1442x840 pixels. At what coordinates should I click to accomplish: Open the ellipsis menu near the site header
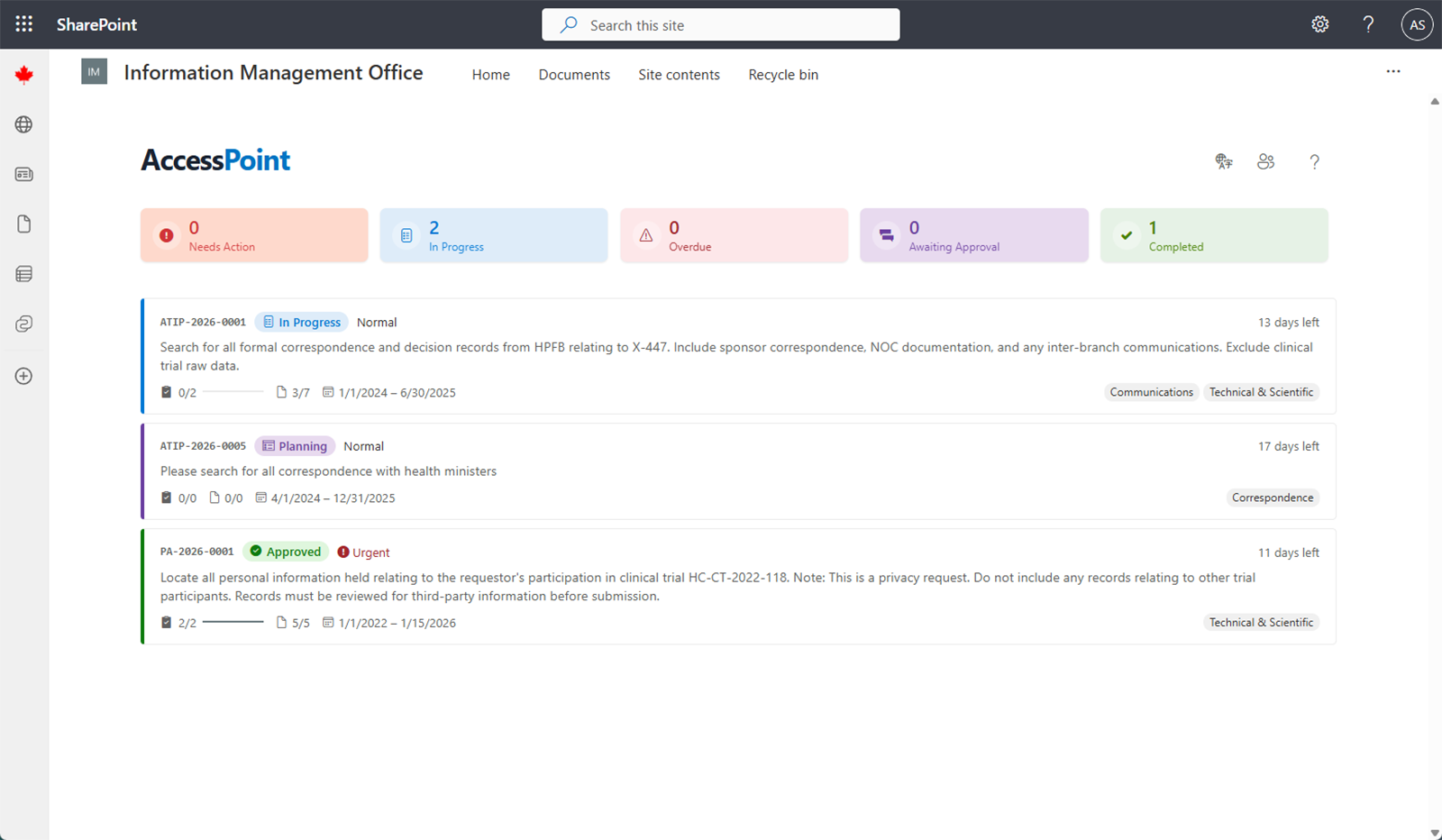tap(1393, 71)
